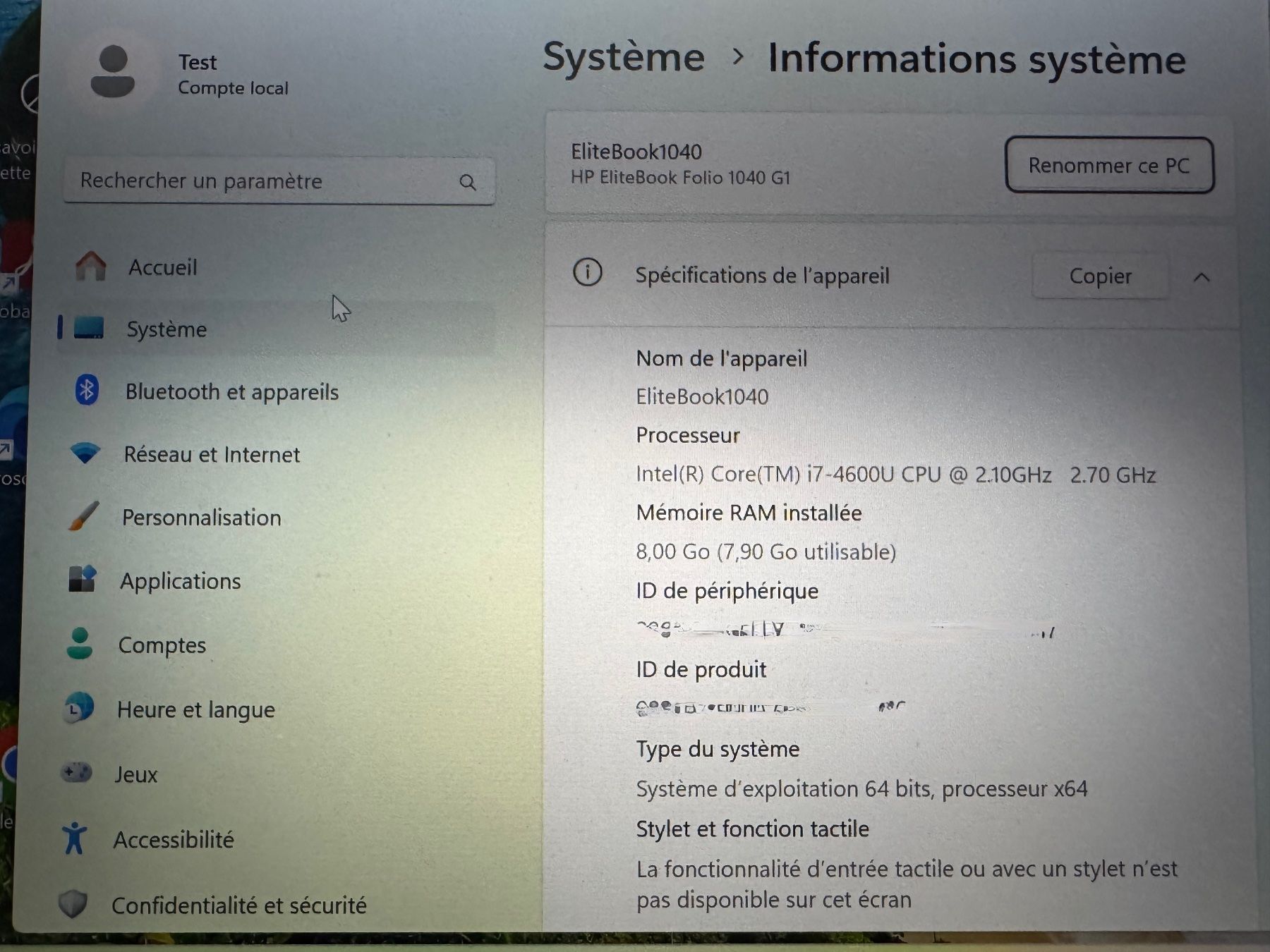Click the Processeur label

[688, 435]
